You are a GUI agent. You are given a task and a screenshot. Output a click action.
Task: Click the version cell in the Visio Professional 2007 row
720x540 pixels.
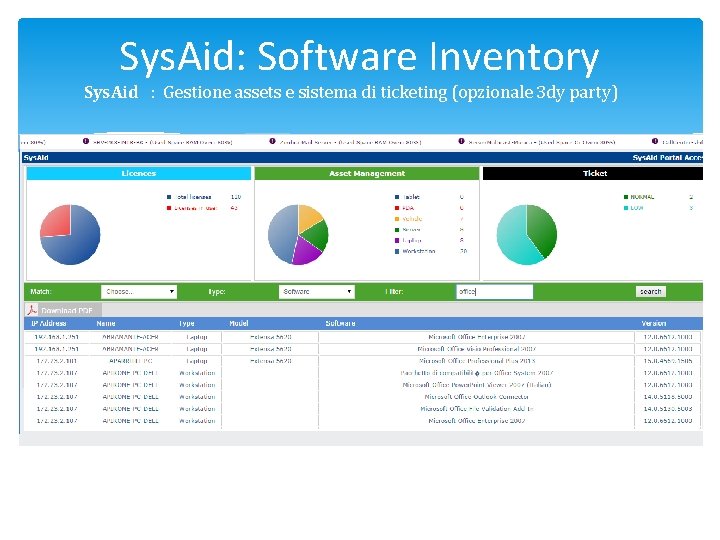point(668,349)
